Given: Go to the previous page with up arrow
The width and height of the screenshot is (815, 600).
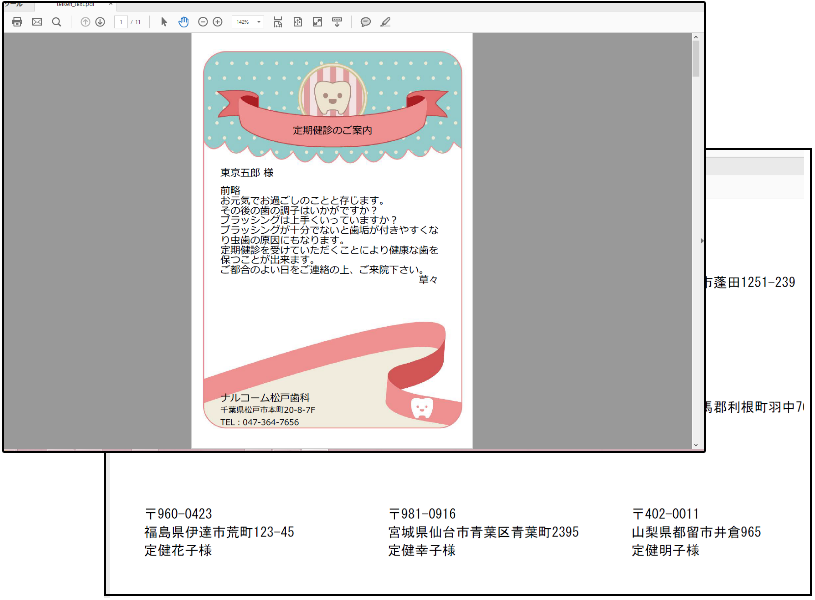Looking at the screenshot, I should coord(85,22).
